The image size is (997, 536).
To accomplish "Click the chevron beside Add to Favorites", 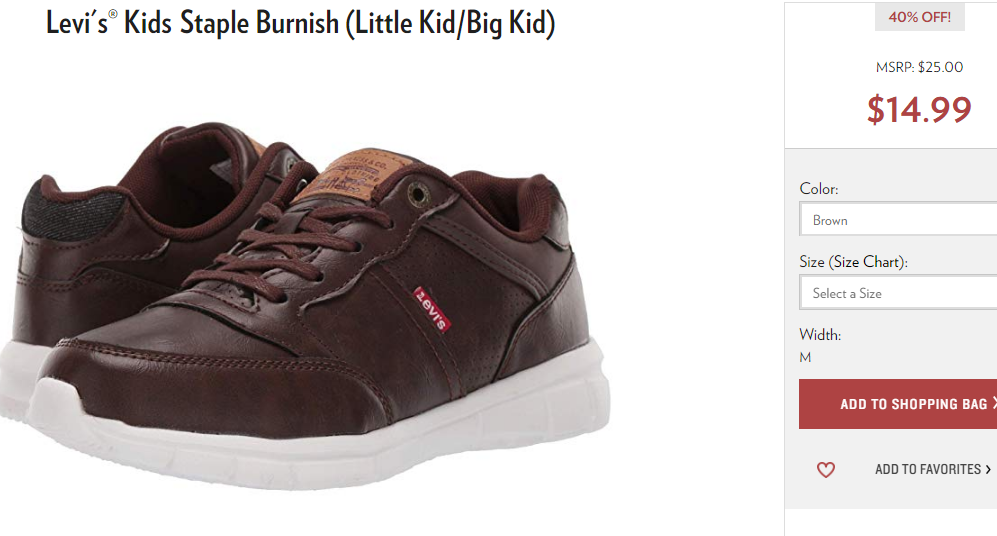I will [x=988, y=469].
